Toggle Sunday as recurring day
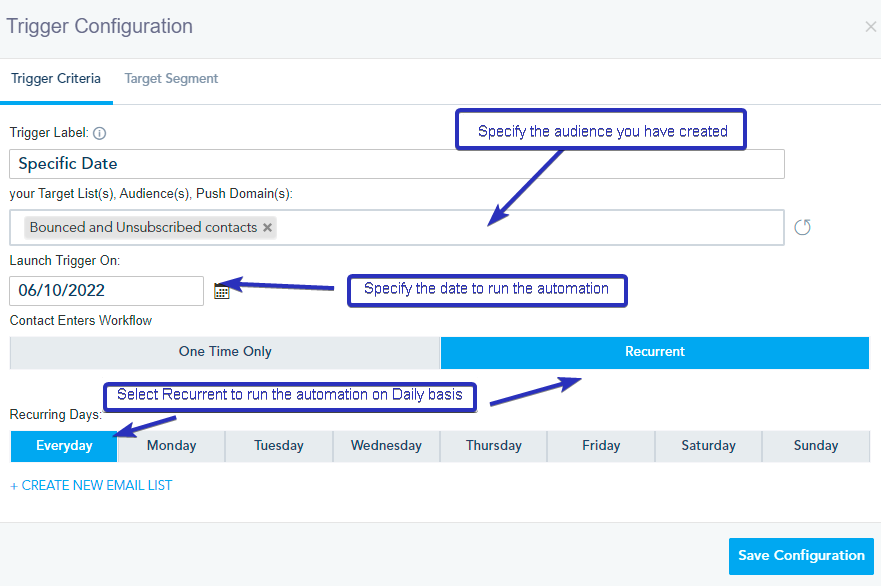Viewport: 881px width, 586px height. [816, 446]
